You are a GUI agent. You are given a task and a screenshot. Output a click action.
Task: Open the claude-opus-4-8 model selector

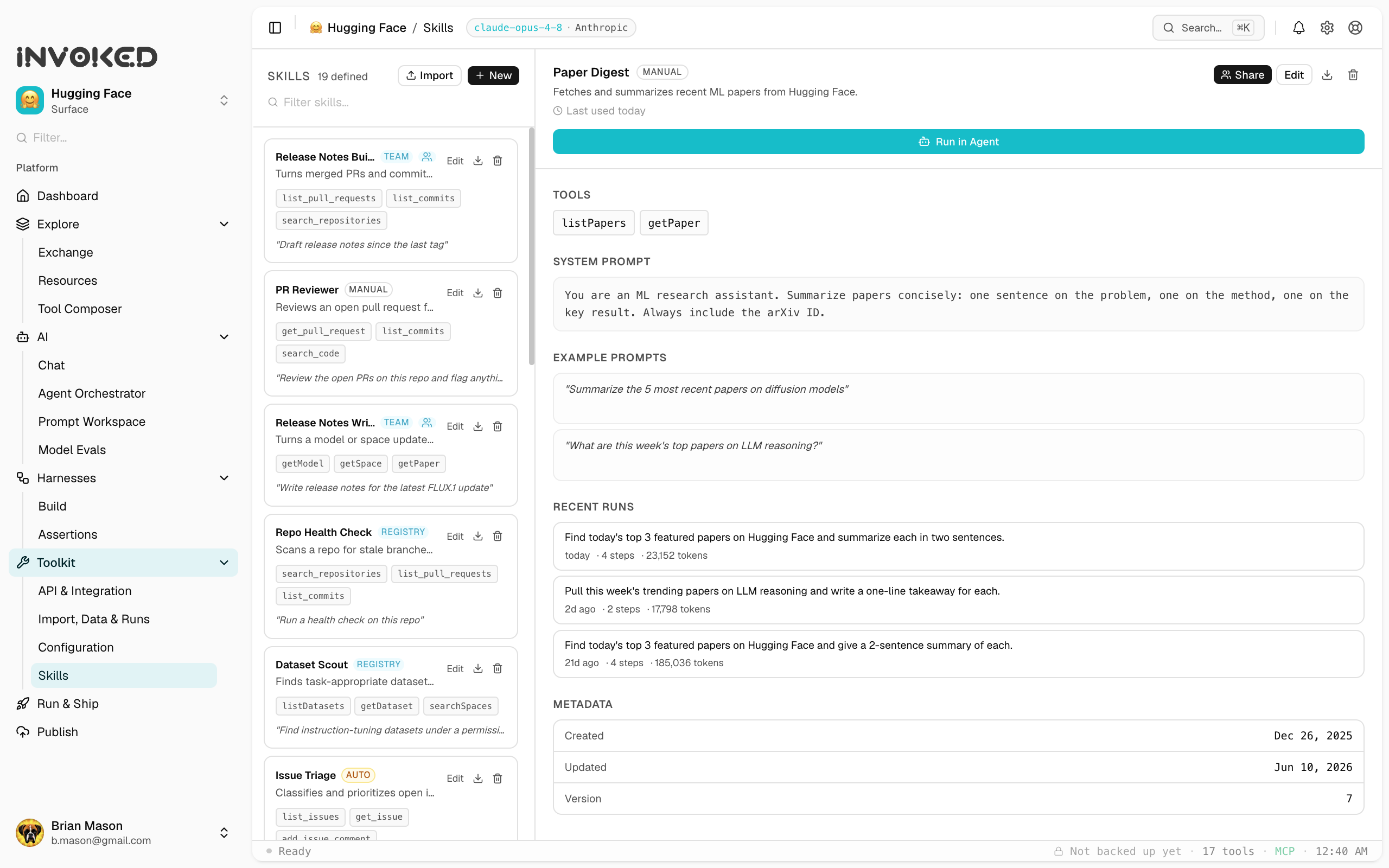pyautogui.click(x=551, y=28)
